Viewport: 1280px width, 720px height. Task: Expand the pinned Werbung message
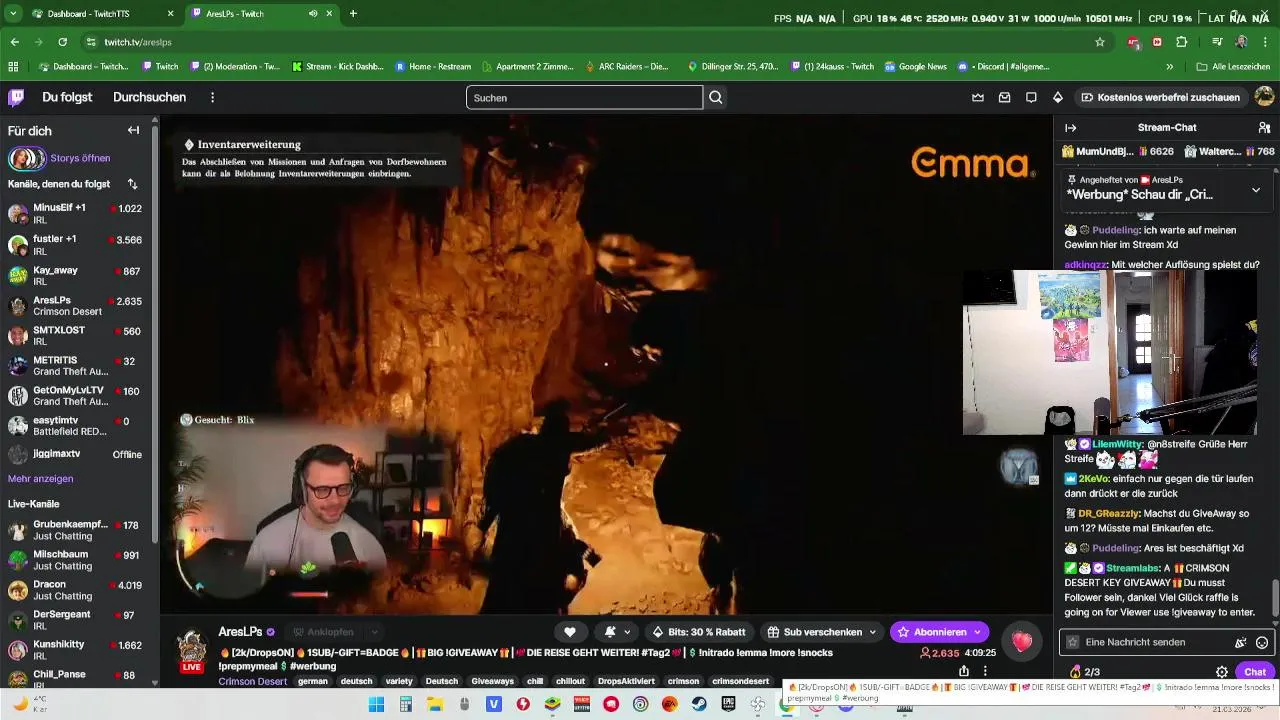click(x=1256, y=190)
